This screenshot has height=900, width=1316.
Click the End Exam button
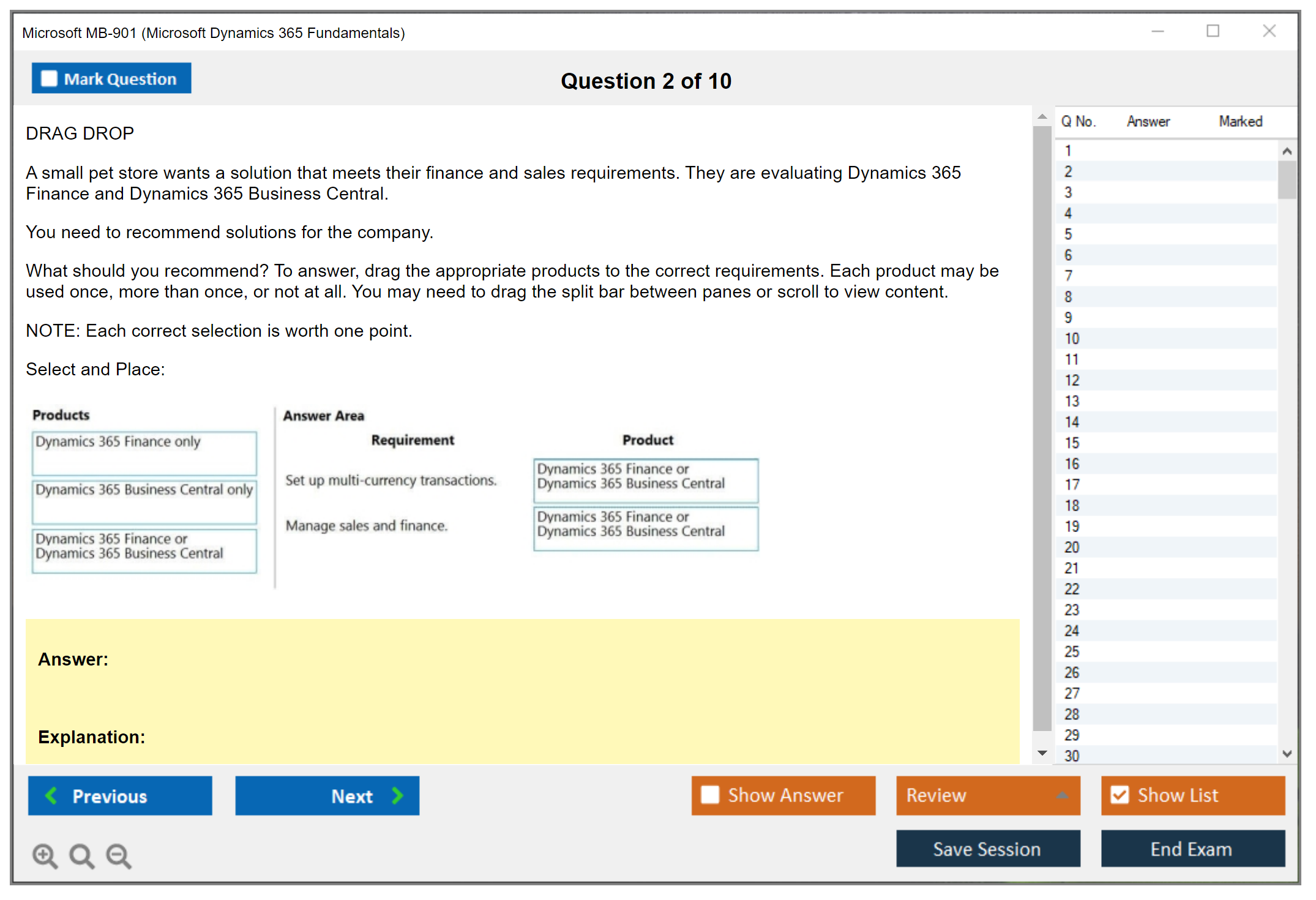tap(1192, 849)
